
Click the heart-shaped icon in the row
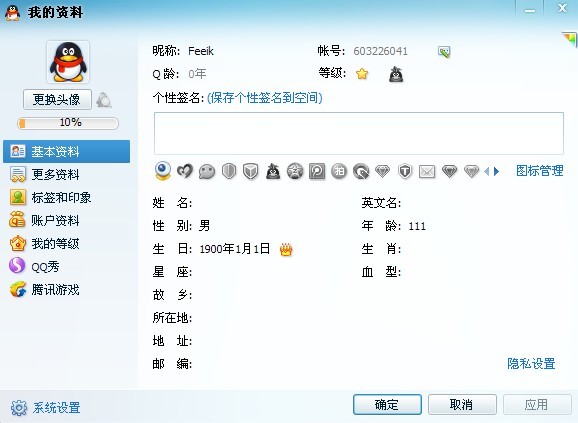coord(185,171)
